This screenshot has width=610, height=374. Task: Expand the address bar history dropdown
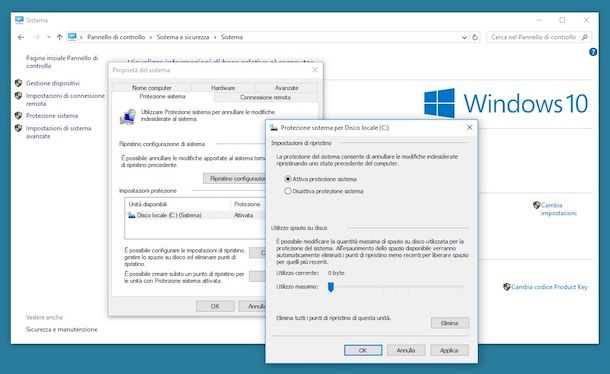coord(464,37)
